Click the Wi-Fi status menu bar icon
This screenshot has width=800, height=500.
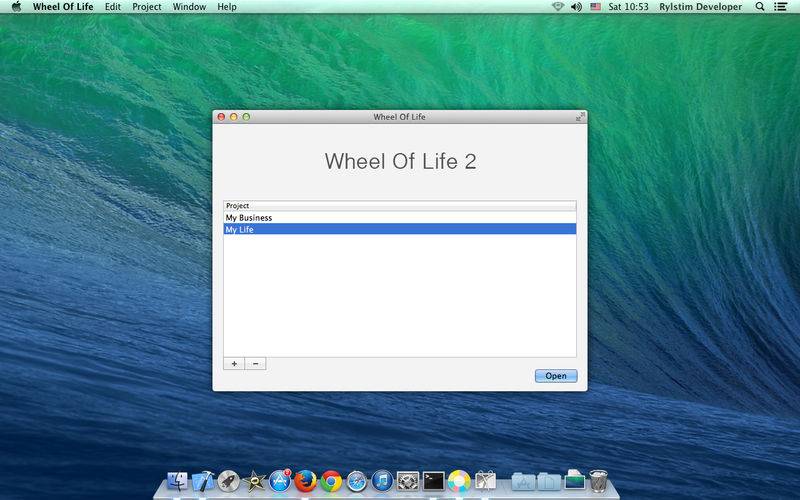pos(558,7)
